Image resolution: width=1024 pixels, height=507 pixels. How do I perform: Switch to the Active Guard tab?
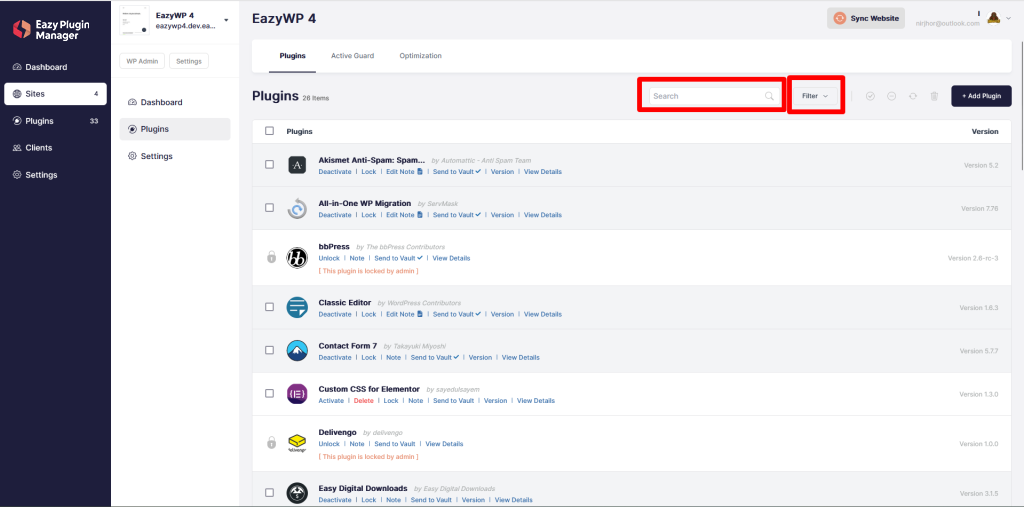(x=353, y=56)
